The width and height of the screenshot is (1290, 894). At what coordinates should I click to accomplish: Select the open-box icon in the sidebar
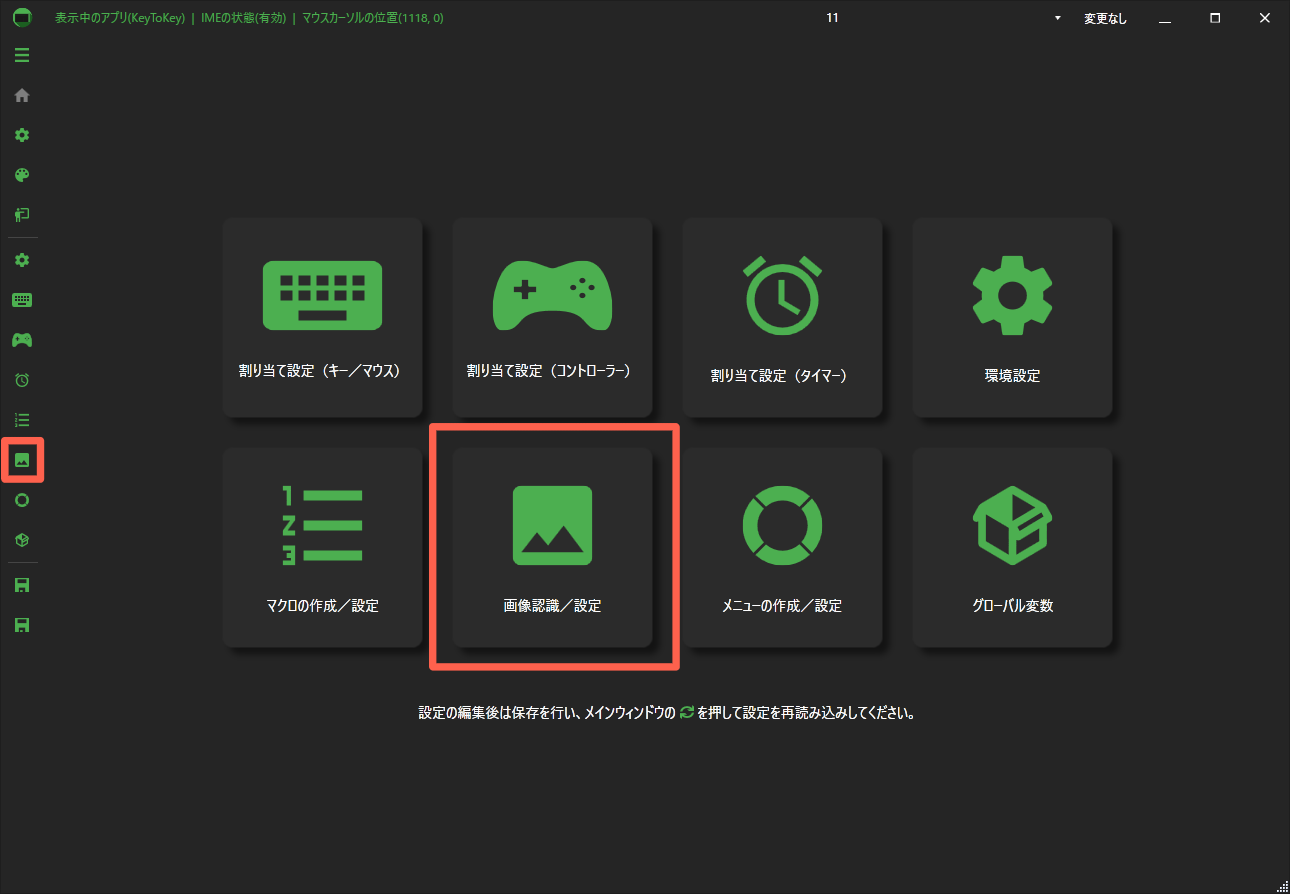(22, 540)
